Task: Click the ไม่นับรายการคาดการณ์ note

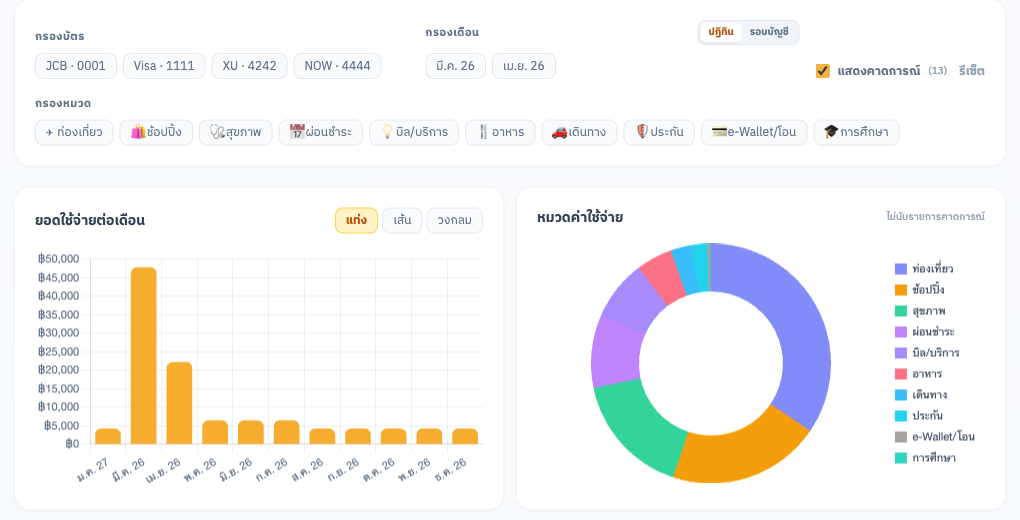Action: (x=935, y=216)
